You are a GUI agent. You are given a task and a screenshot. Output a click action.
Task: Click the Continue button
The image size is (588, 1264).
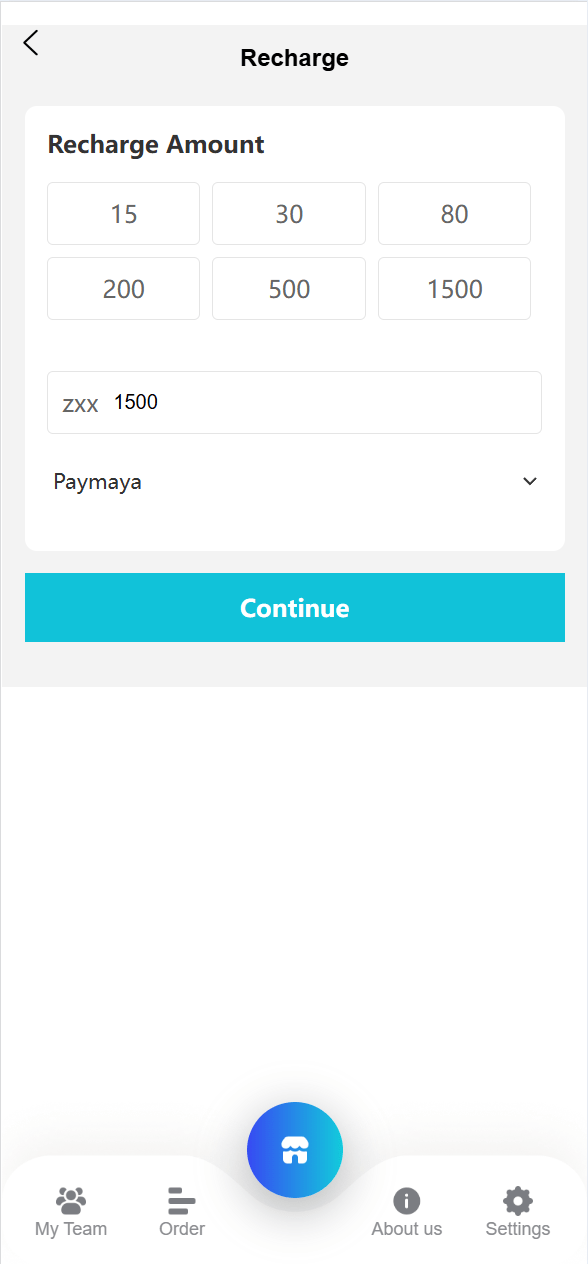295,608
